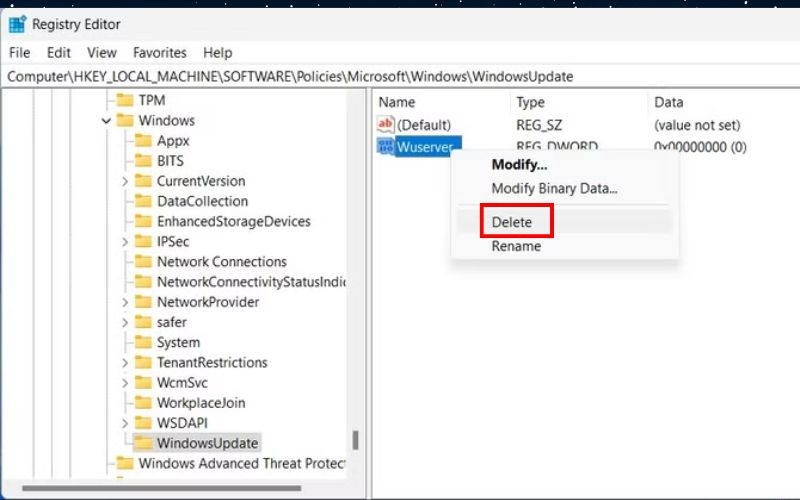800x500 pixels.
Task: Click the WSDAPI folder icon
Action: 143,423
